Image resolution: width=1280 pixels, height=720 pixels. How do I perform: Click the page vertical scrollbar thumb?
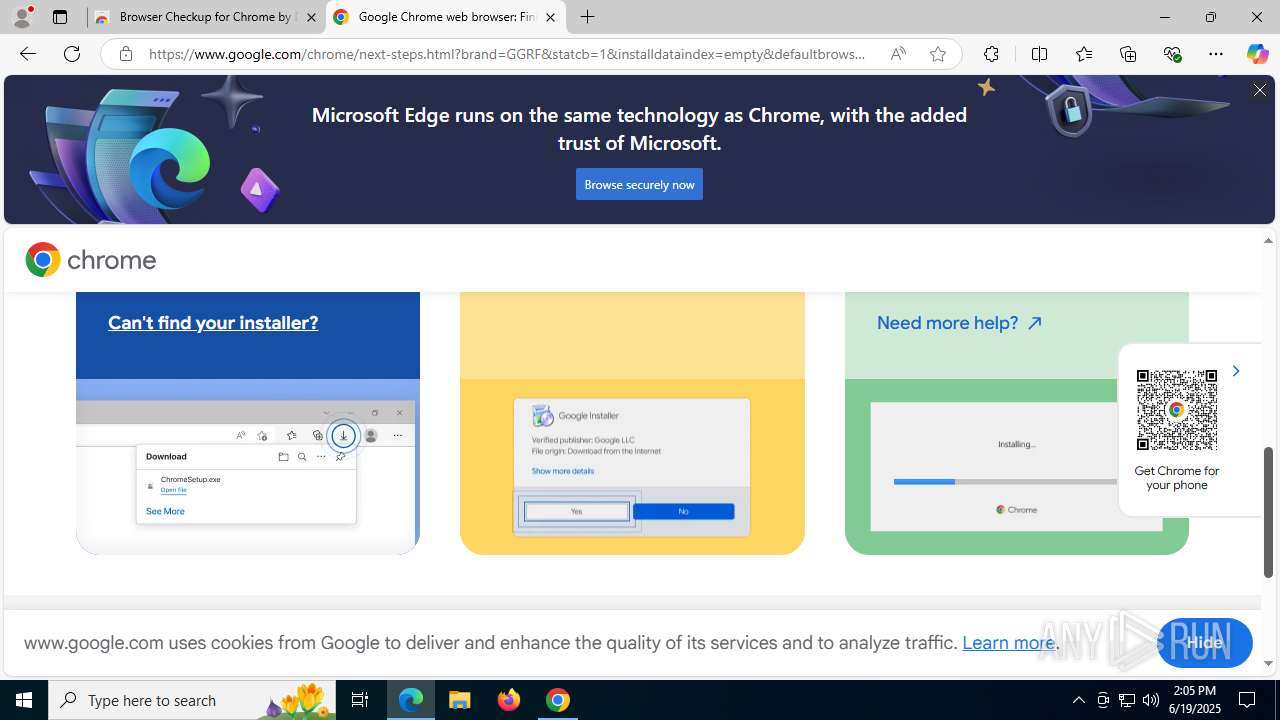click(x=1268, y=512)
